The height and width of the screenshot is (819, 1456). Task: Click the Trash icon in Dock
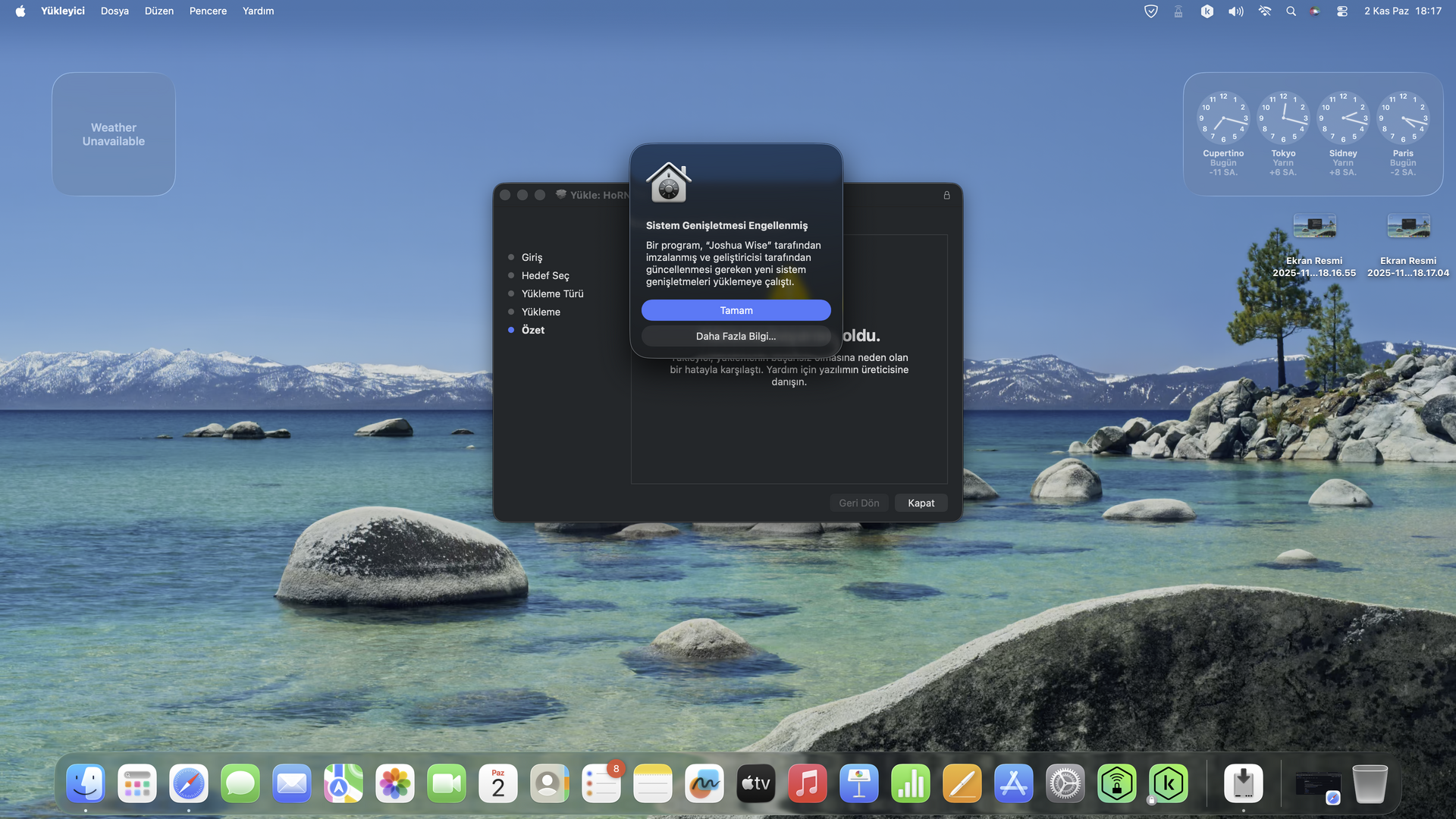1370,783
